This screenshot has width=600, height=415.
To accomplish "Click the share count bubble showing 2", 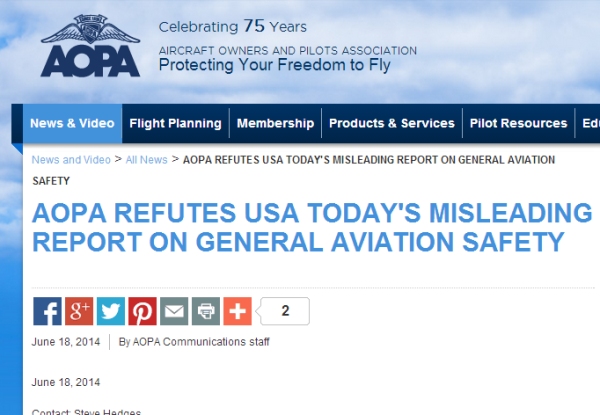I will click(285, 311).
